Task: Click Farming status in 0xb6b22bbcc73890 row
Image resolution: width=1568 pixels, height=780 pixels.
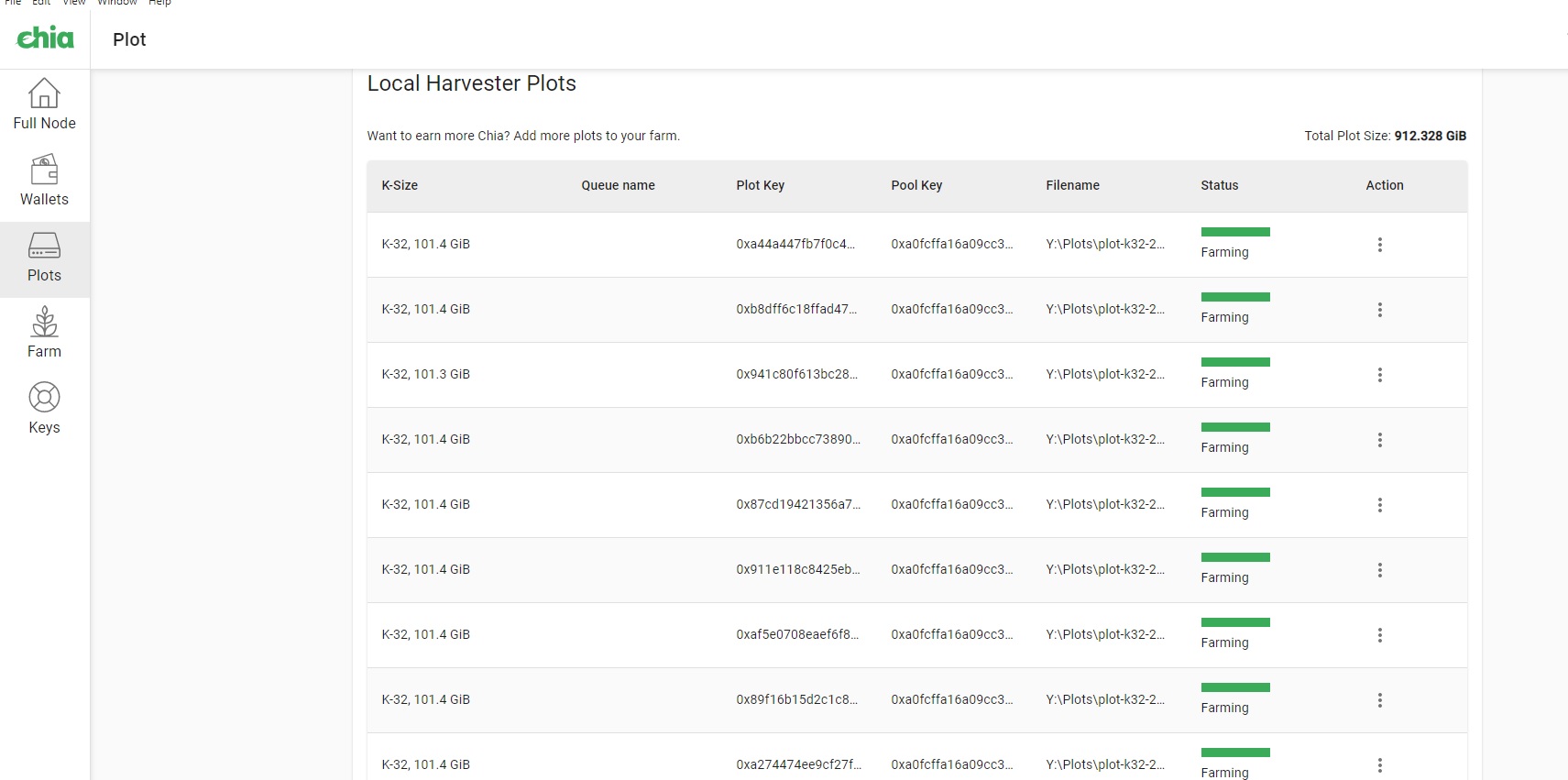Action: point(1224,447)
